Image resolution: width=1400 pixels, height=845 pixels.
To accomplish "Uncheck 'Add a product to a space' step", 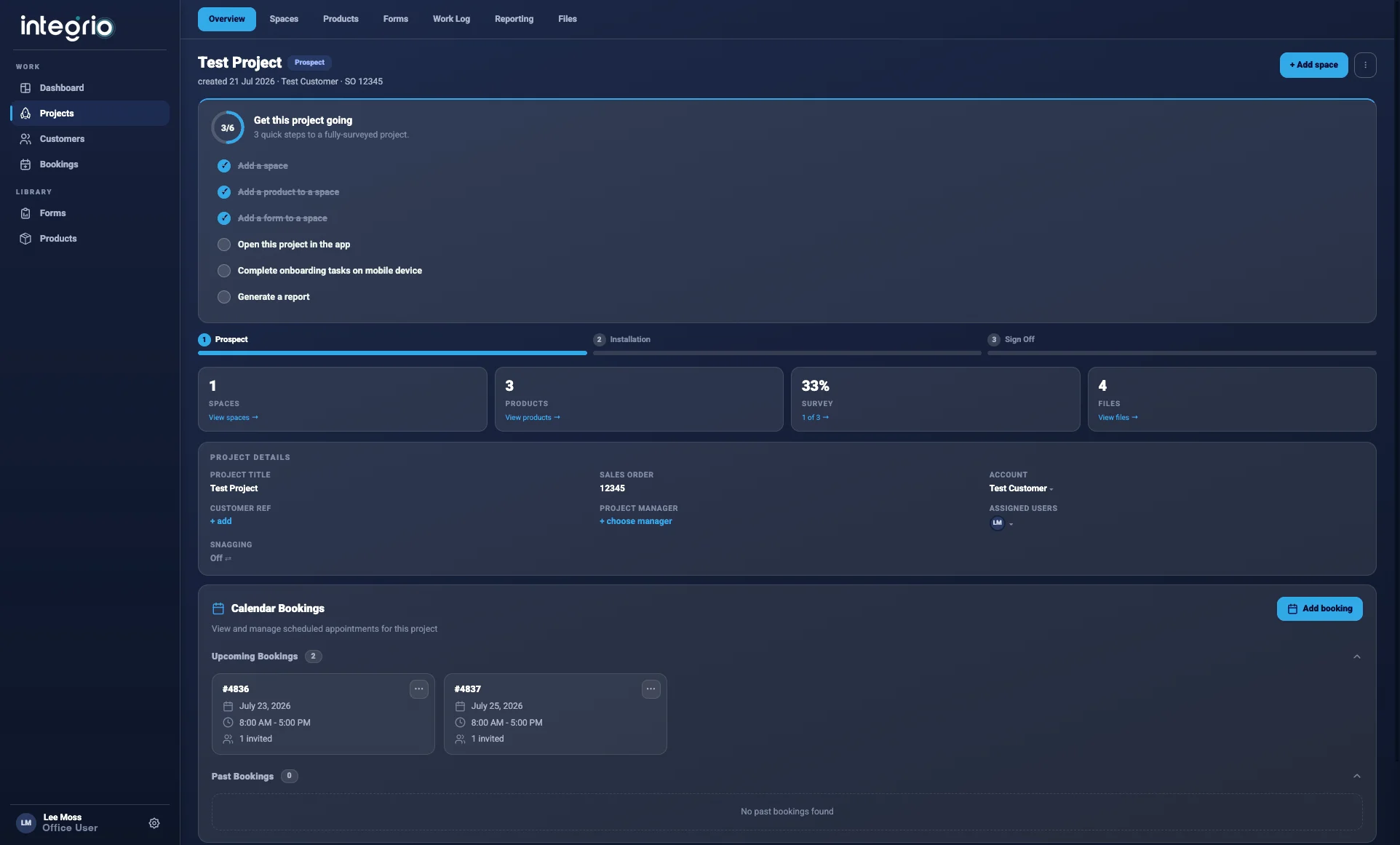I will (224, 192).
